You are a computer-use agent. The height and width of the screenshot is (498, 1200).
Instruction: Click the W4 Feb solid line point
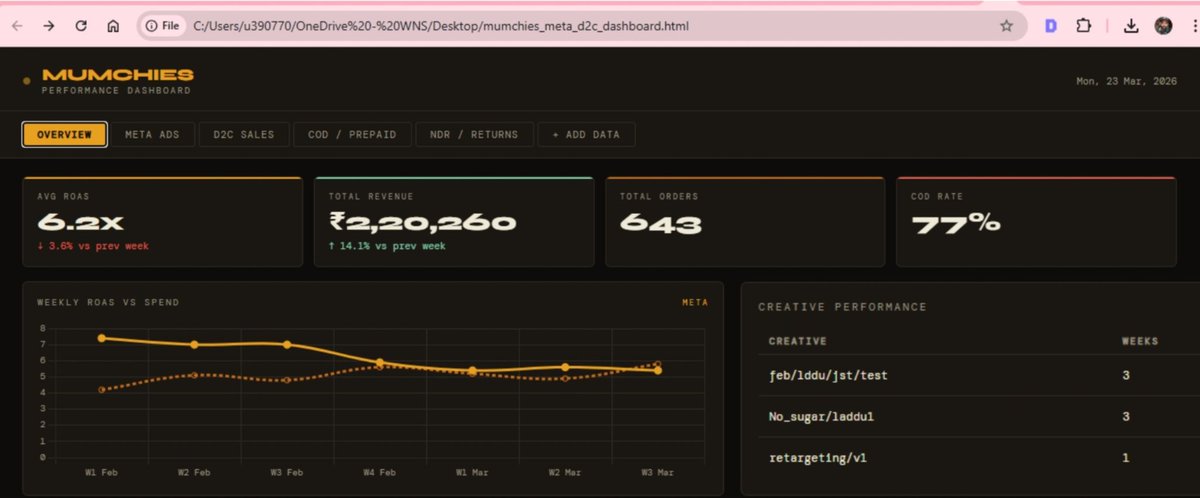point(380,363)
